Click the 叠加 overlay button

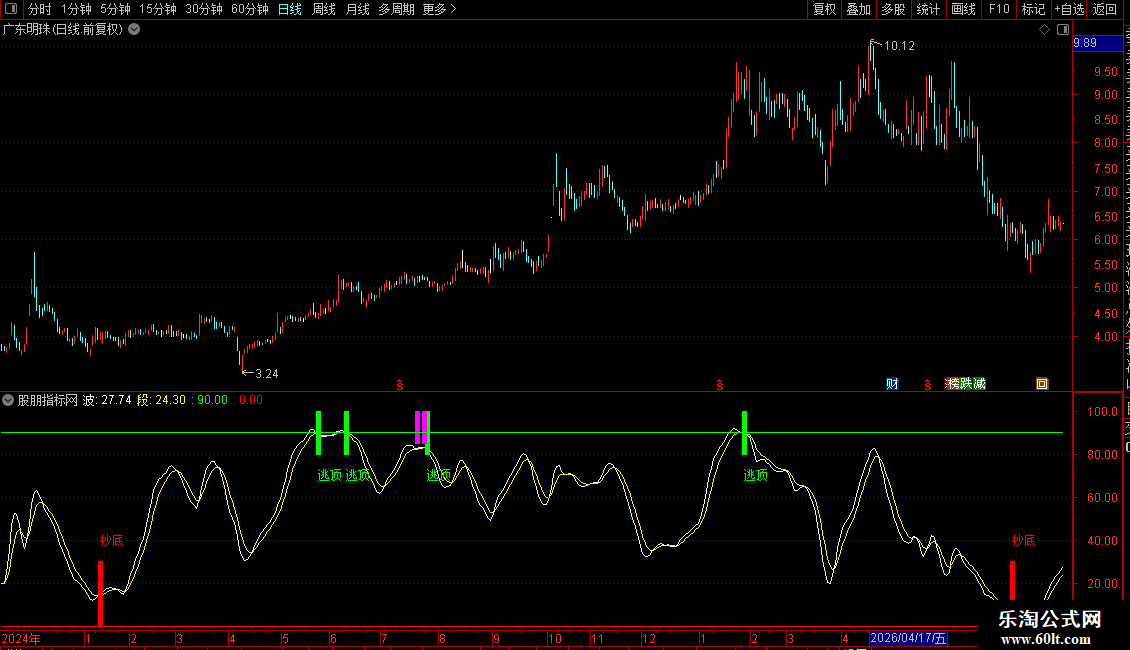point(858,9)
